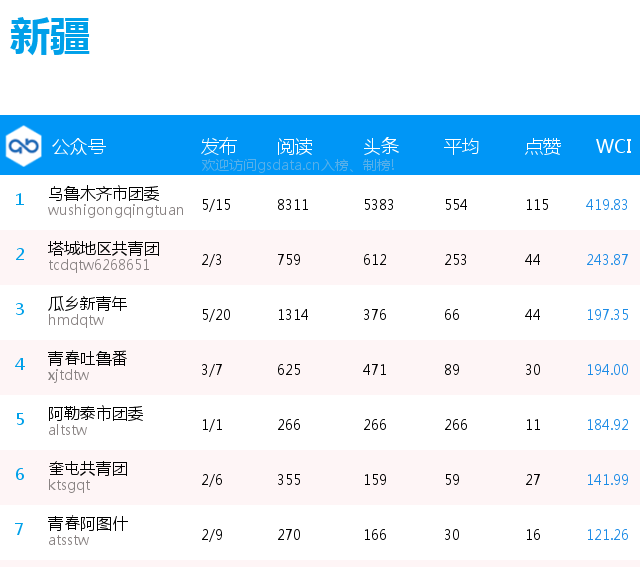This screenshot has width=640, height=567.
Task: Click WCI value 184.92
Action: pos(607,425)
